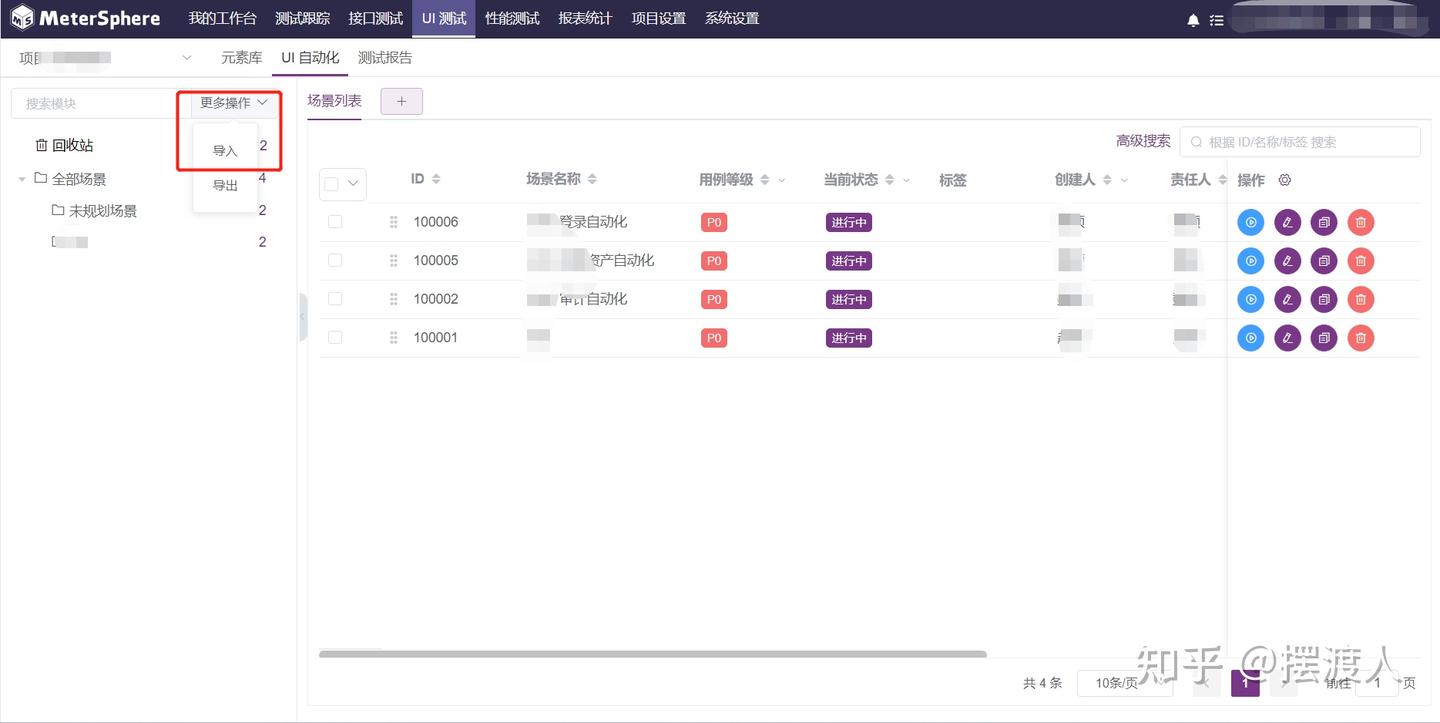Collapse the 全部场景 tree node
The height and width of the screenshot is (723, 1440).
[x=22, y=180]
